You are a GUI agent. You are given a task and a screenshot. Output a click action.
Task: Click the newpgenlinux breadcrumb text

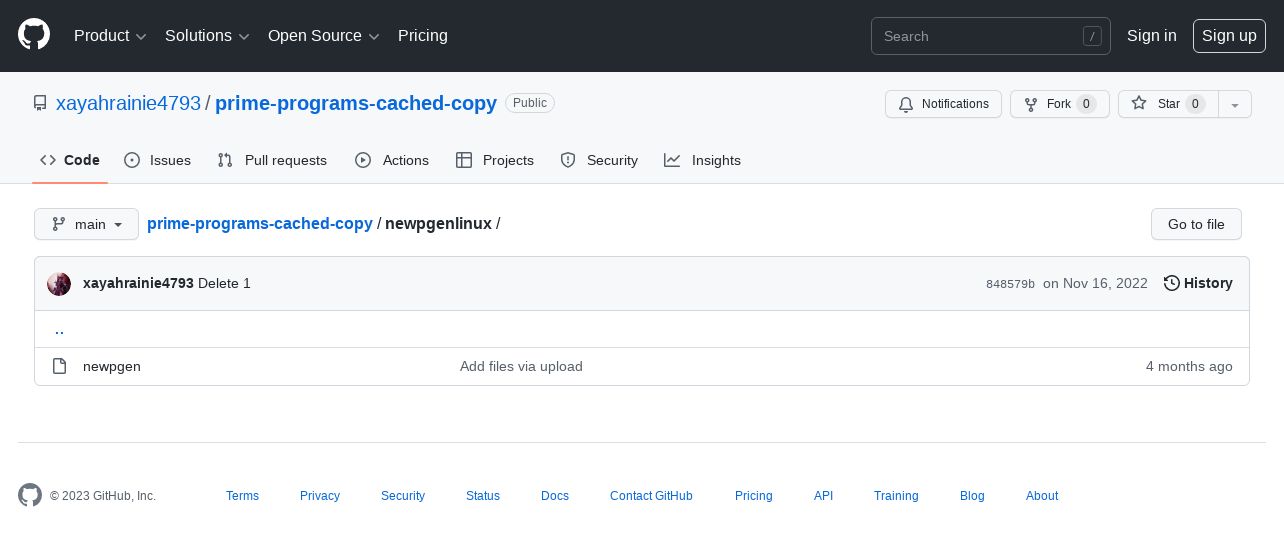(x=438, y=224)
